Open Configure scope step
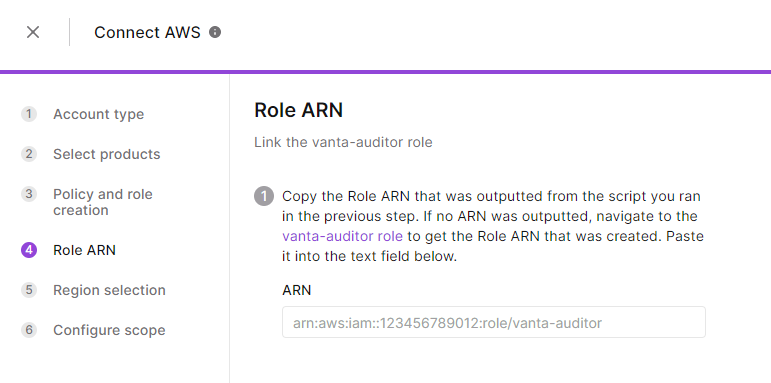 [x=109, y=330]
